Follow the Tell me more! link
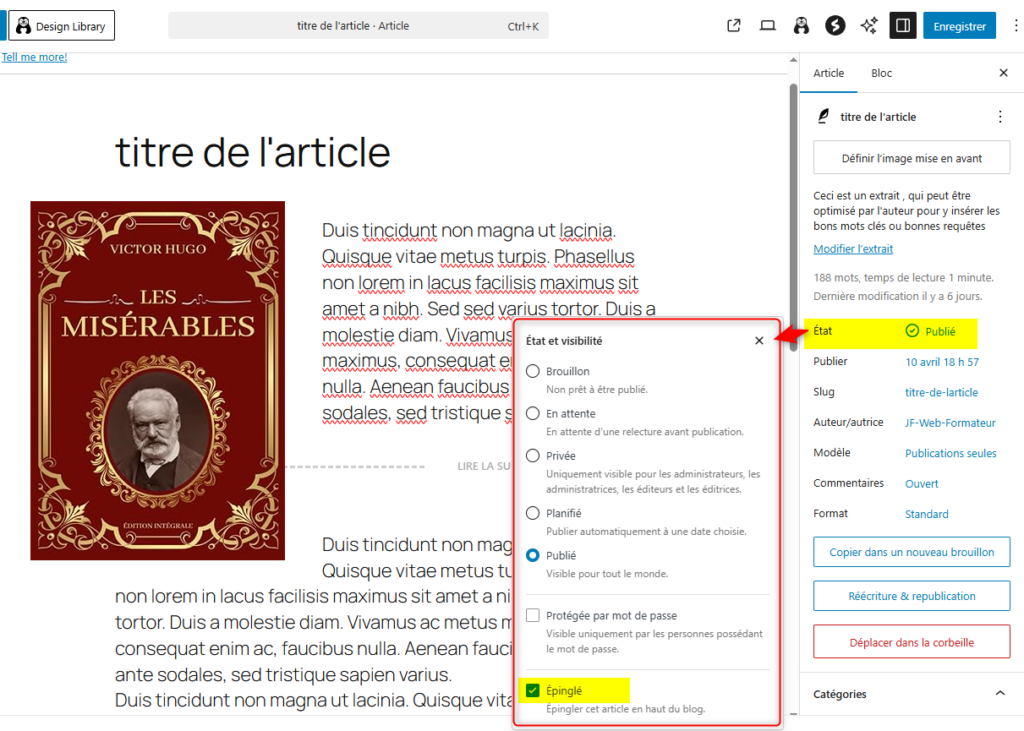 tap(34, 57)
